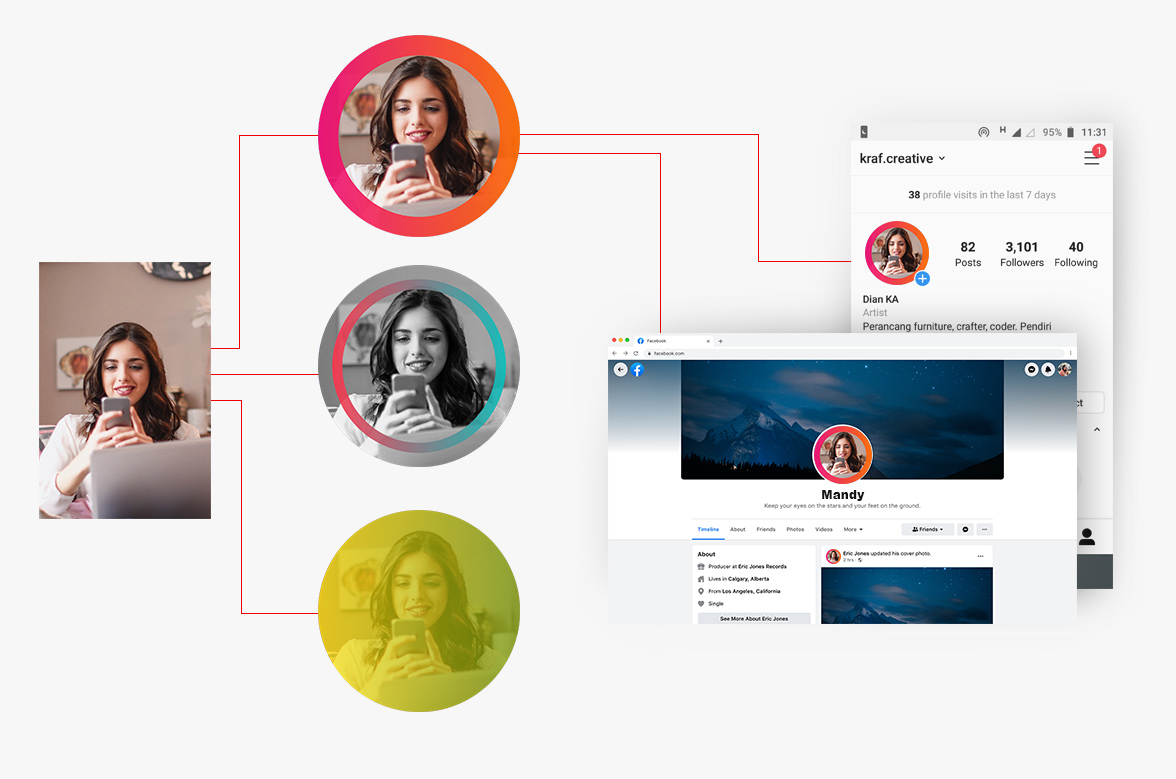
Task: Tap the 3,101 Followers count
Action: [1021, 254]
